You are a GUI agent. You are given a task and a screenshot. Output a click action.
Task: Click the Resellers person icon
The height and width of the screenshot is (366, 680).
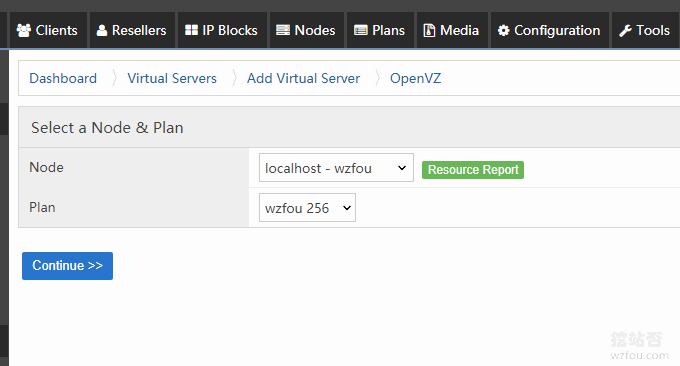pos(101,30)
